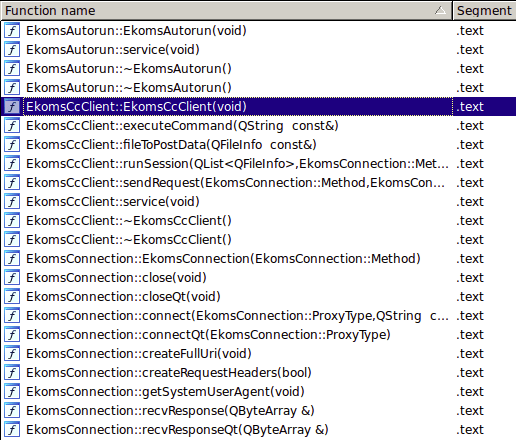Click the function icon for EkomsConnection::getSystemUserAgent
The height and width of the screenshot is (440, 516).
[x=12, y=392]
